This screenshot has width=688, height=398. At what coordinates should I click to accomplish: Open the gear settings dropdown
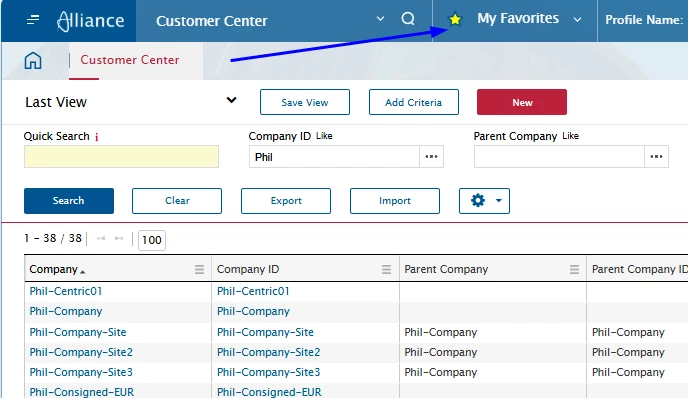484,201
